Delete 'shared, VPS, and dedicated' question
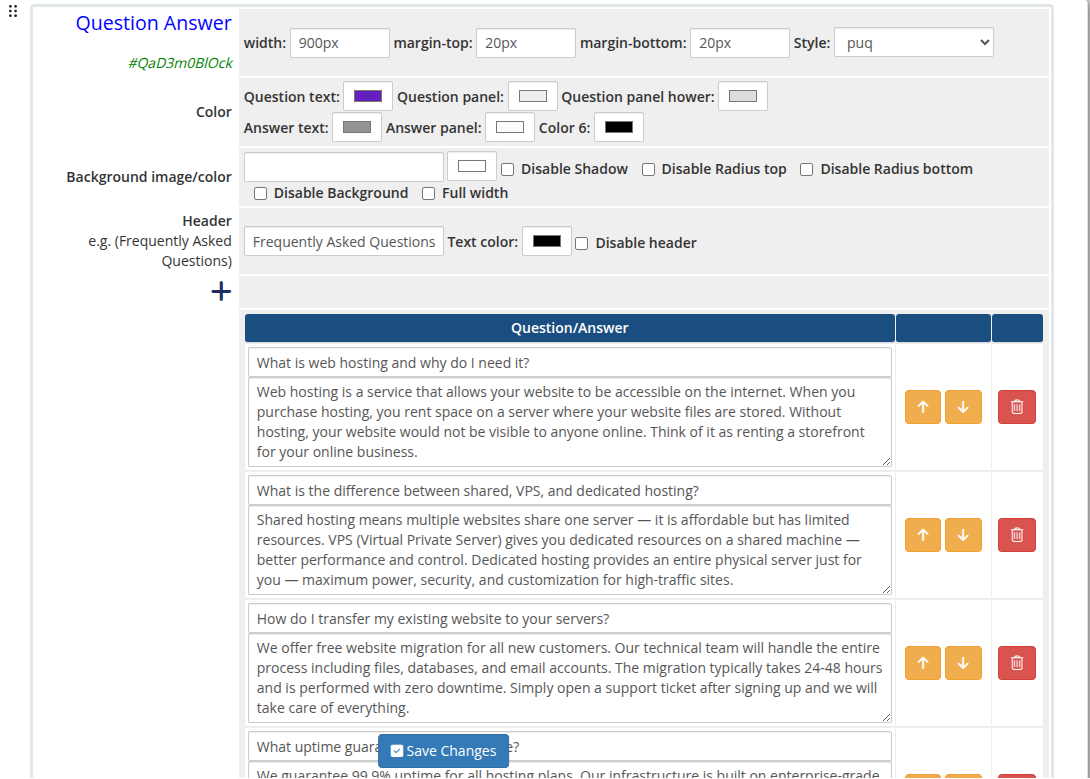Viewport: 1090px width, 779px height. (1017, 535)
